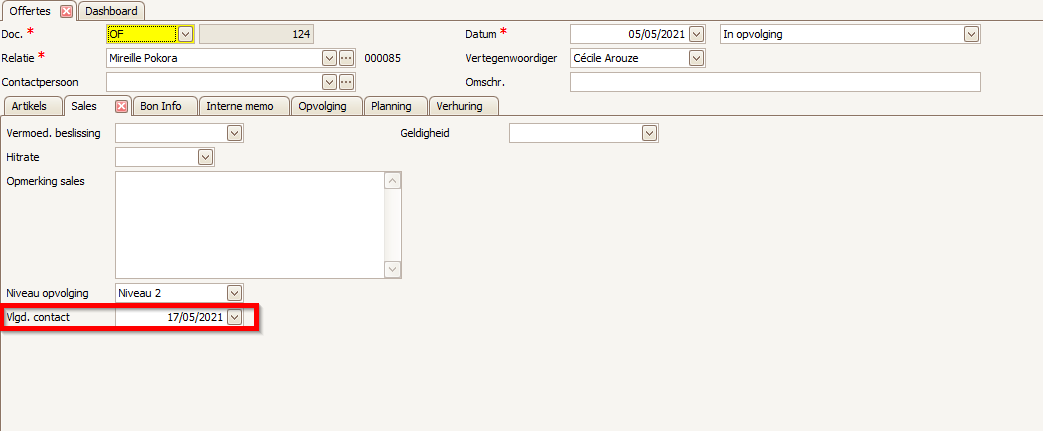Expand the Geldigheid dropdown
Image resolution: width=1043 pixels, height=431 pixels.
(649, 133)
